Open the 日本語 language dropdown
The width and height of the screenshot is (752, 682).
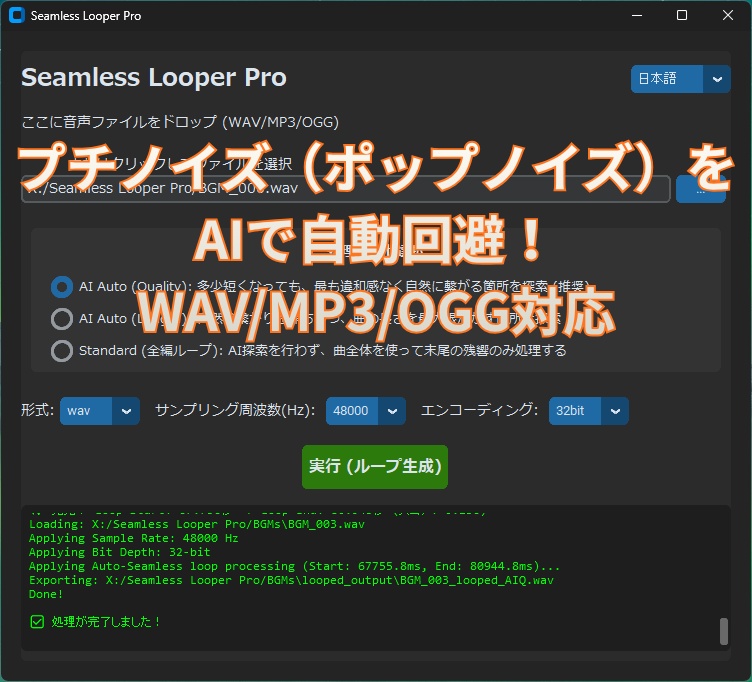[681, 79]
